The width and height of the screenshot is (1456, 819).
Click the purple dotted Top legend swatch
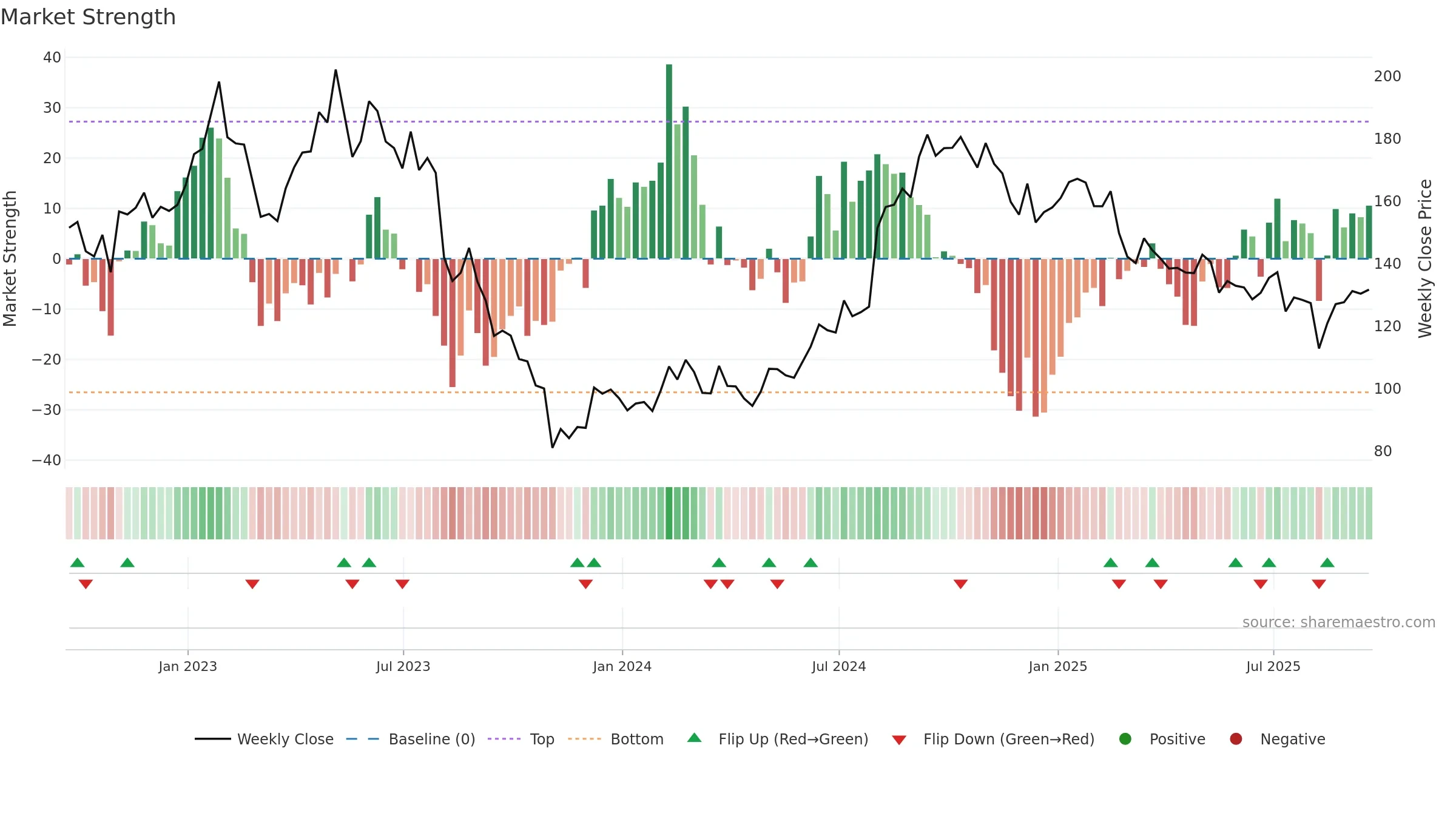504,739
